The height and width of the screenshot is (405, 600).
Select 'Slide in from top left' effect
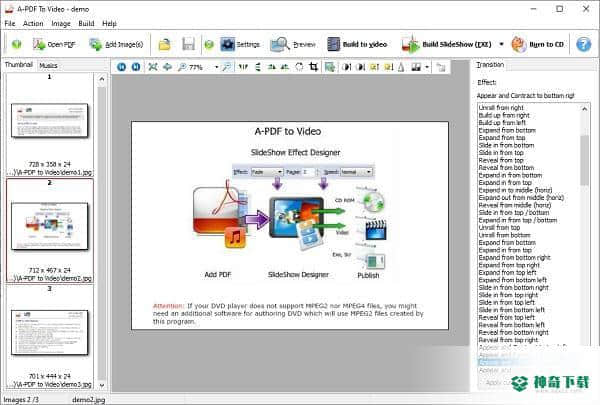507,303
